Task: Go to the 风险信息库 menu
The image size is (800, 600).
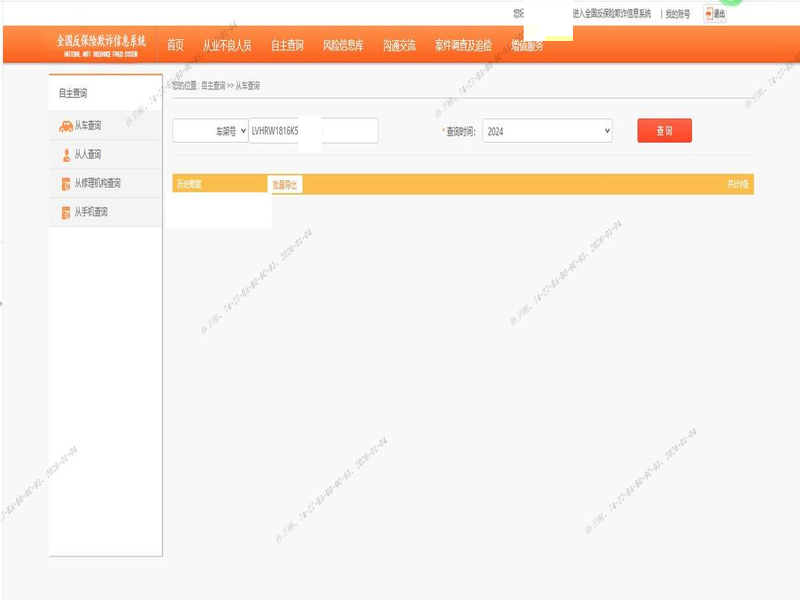Action: 343,45
